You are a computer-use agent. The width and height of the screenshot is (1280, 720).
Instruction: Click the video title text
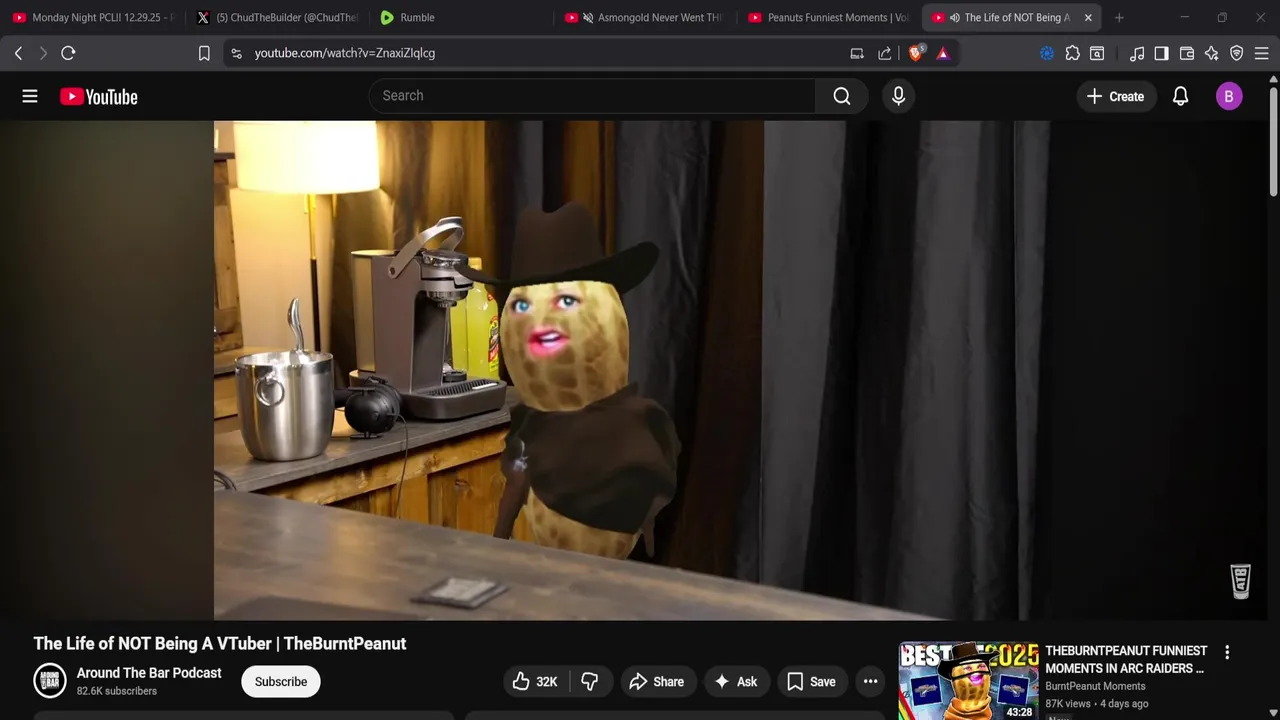click(220, 643)
